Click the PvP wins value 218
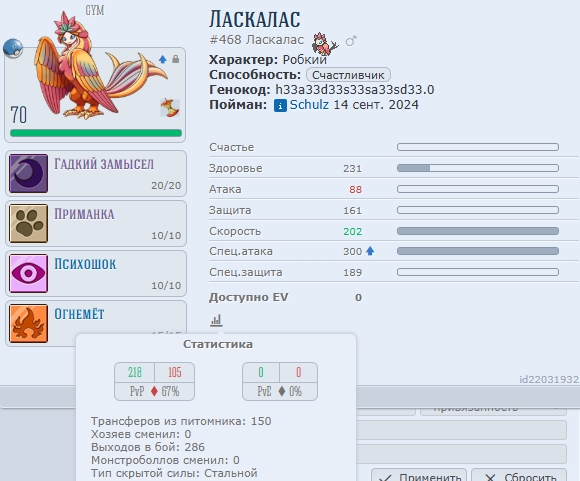Screen dimensions: 580x481 click(135, 372)
